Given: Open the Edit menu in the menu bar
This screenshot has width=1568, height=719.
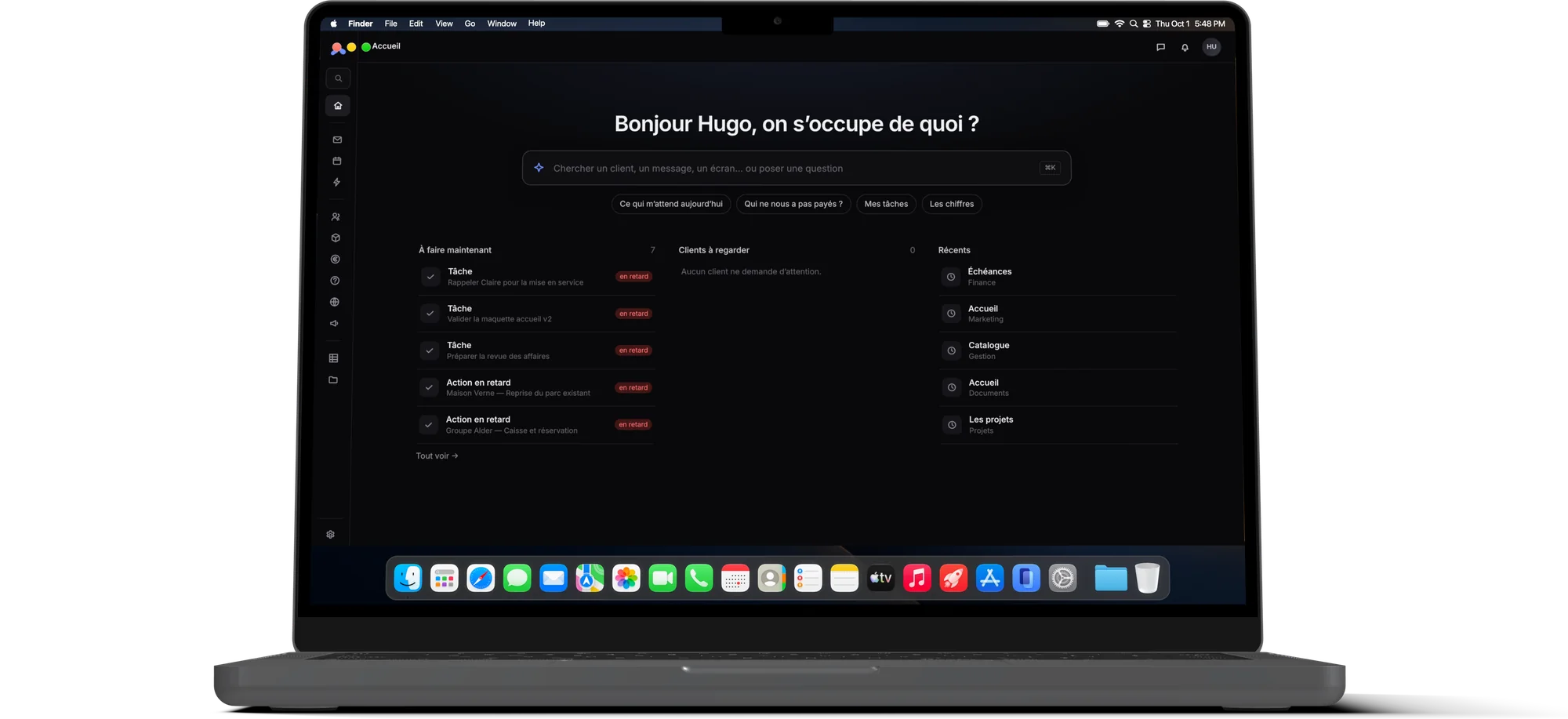Looking at the screenshot, I should tap(416, 24).
